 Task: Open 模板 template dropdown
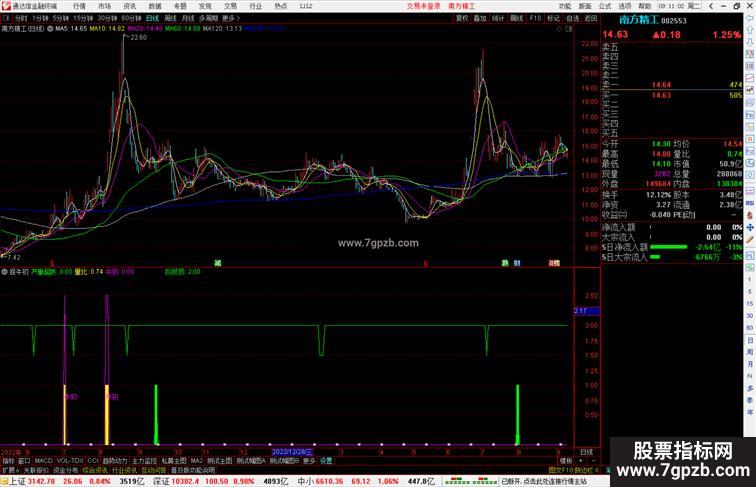[x=566, y=461]
